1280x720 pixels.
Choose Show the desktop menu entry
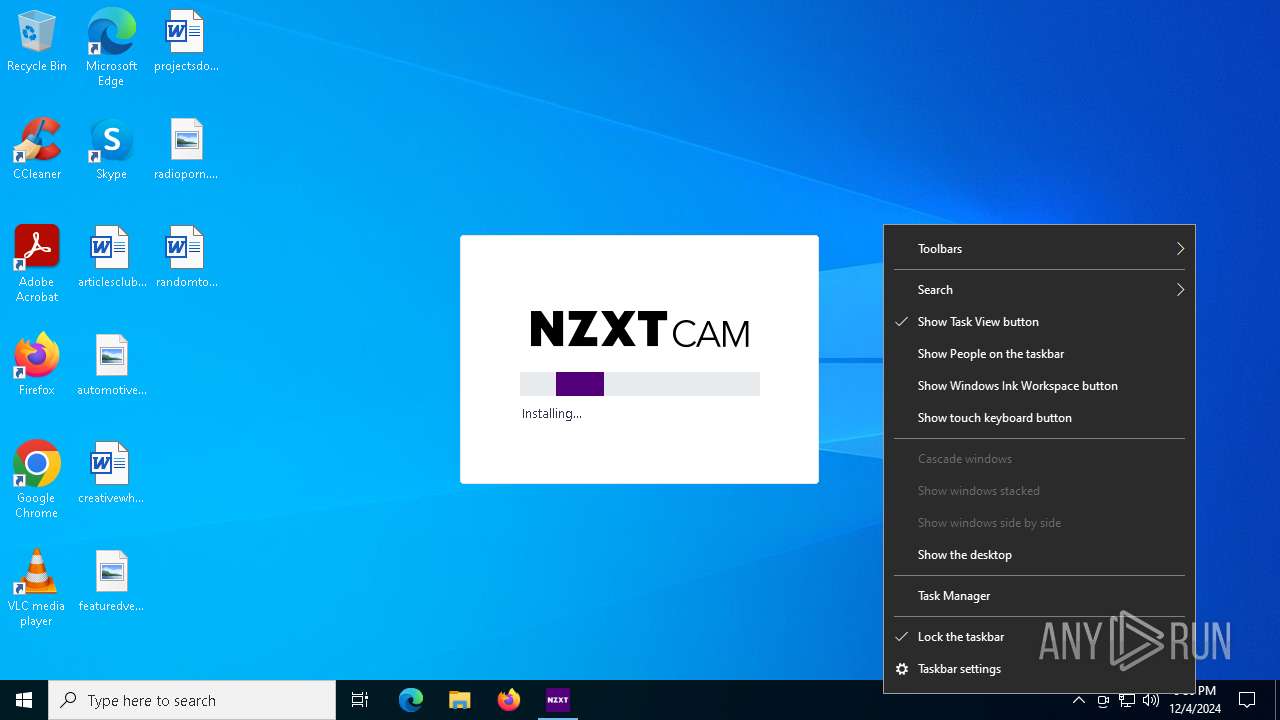1039,555
